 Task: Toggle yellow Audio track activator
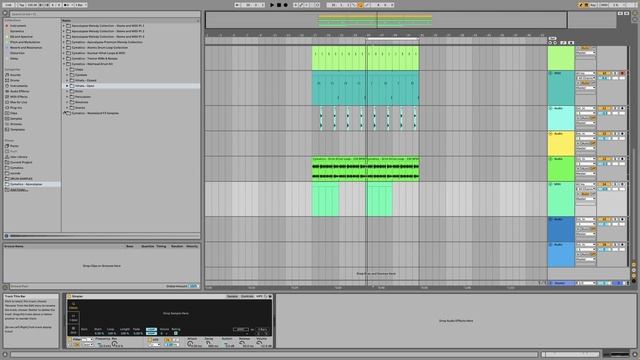[x=604, y=134]
